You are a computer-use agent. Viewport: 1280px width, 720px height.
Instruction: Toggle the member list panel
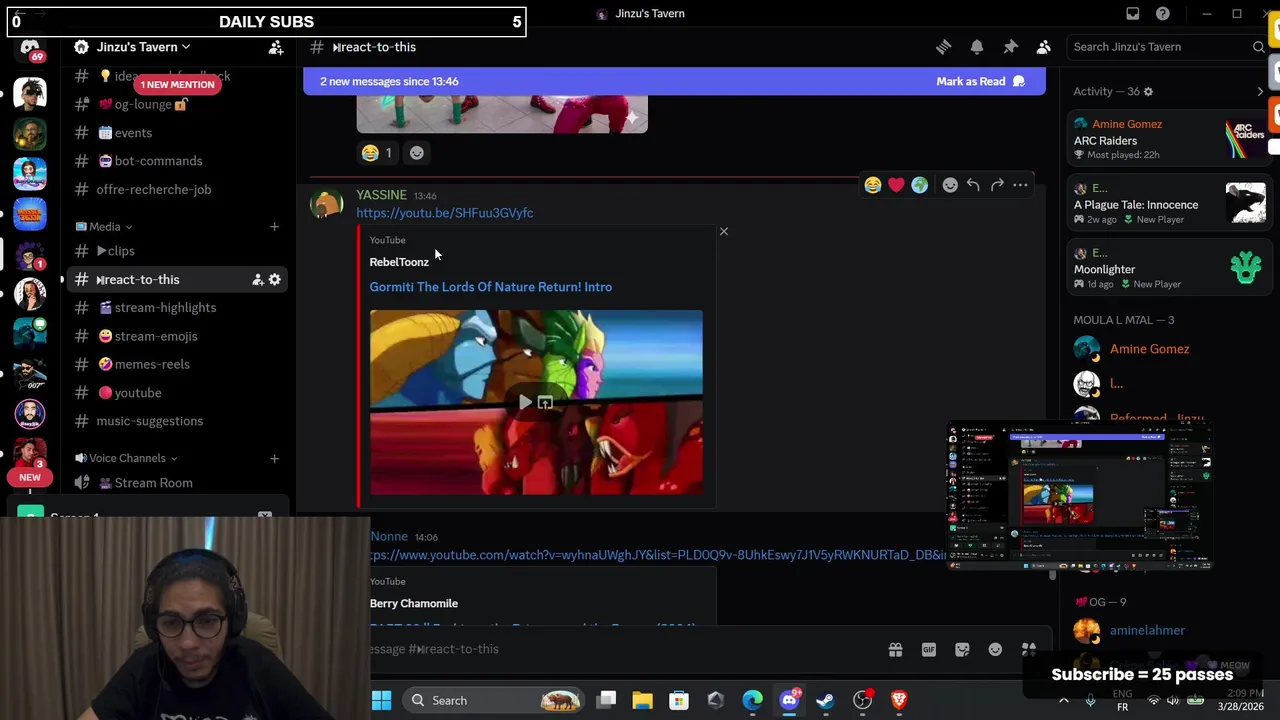point(1043,47)
